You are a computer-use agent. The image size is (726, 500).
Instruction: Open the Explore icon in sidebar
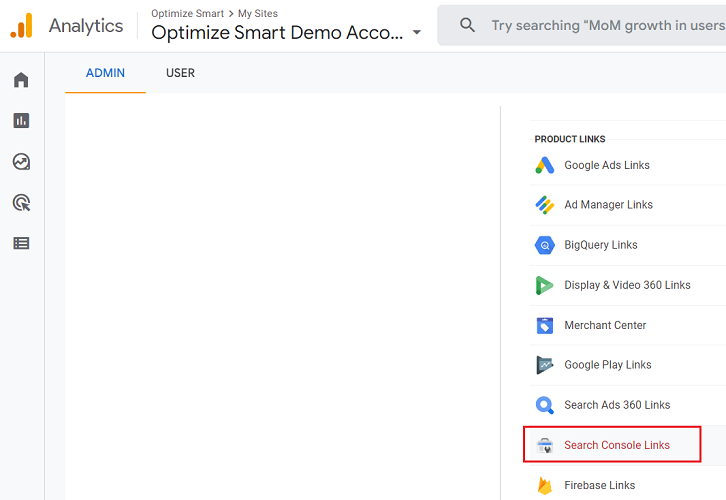(x=21, y=162)
